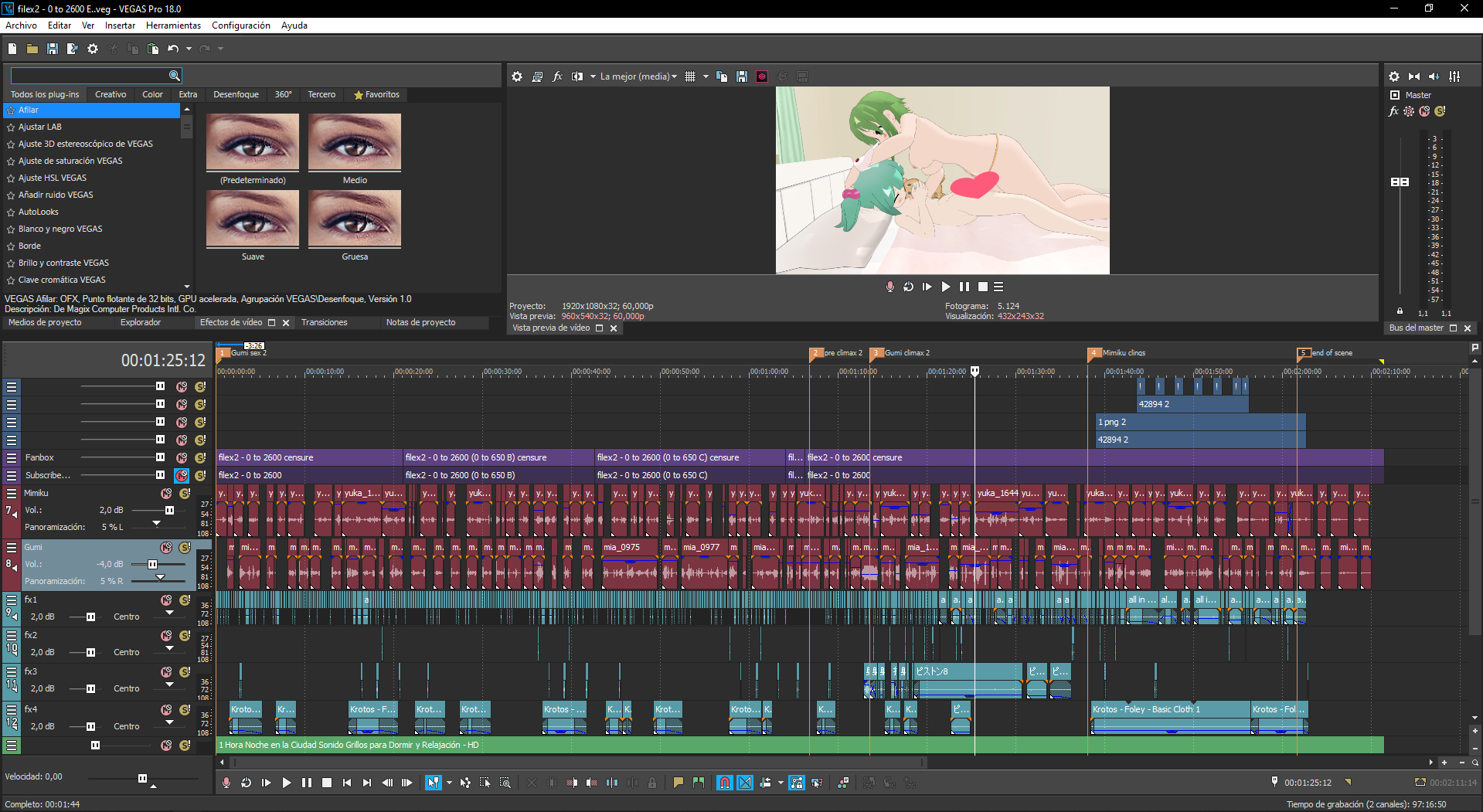
Task: Expand the fx1 track options arrow
Action: 169,614
